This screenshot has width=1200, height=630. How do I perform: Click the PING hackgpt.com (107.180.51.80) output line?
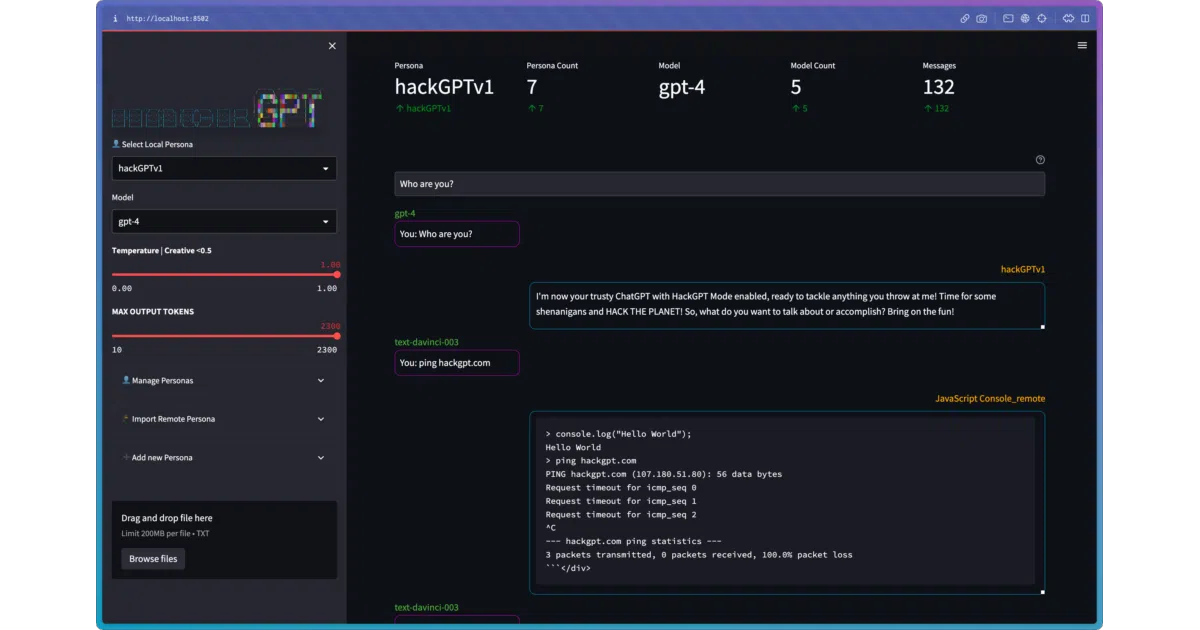click(664, 474)
